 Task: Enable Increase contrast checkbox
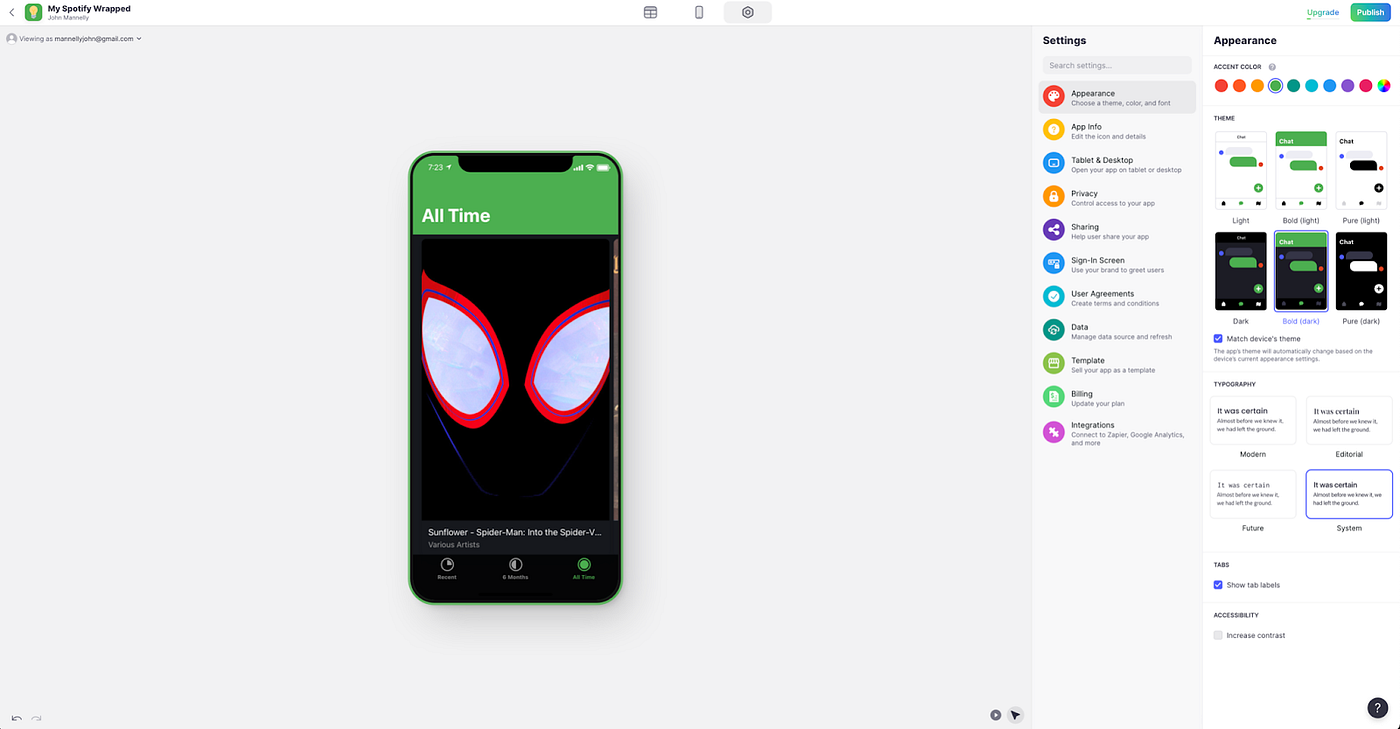coord(1218,635)
